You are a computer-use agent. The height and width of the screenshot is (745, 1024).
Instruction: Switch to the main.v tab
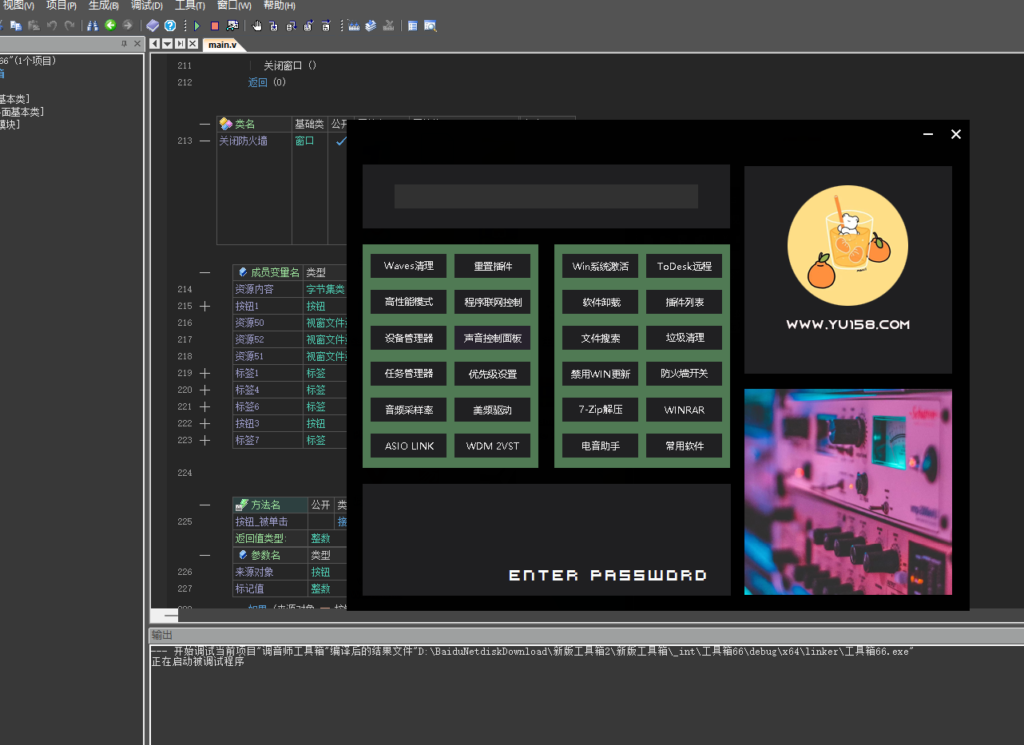pyautogui.click(x=222, y=44)
